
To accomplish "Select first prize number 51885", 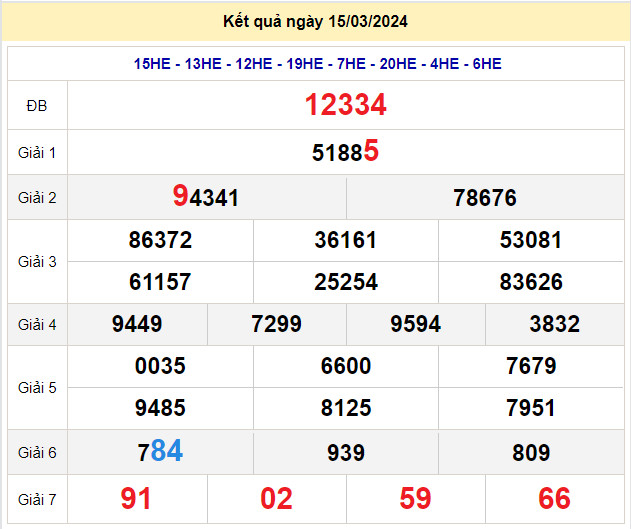I will tap(345, 151).
